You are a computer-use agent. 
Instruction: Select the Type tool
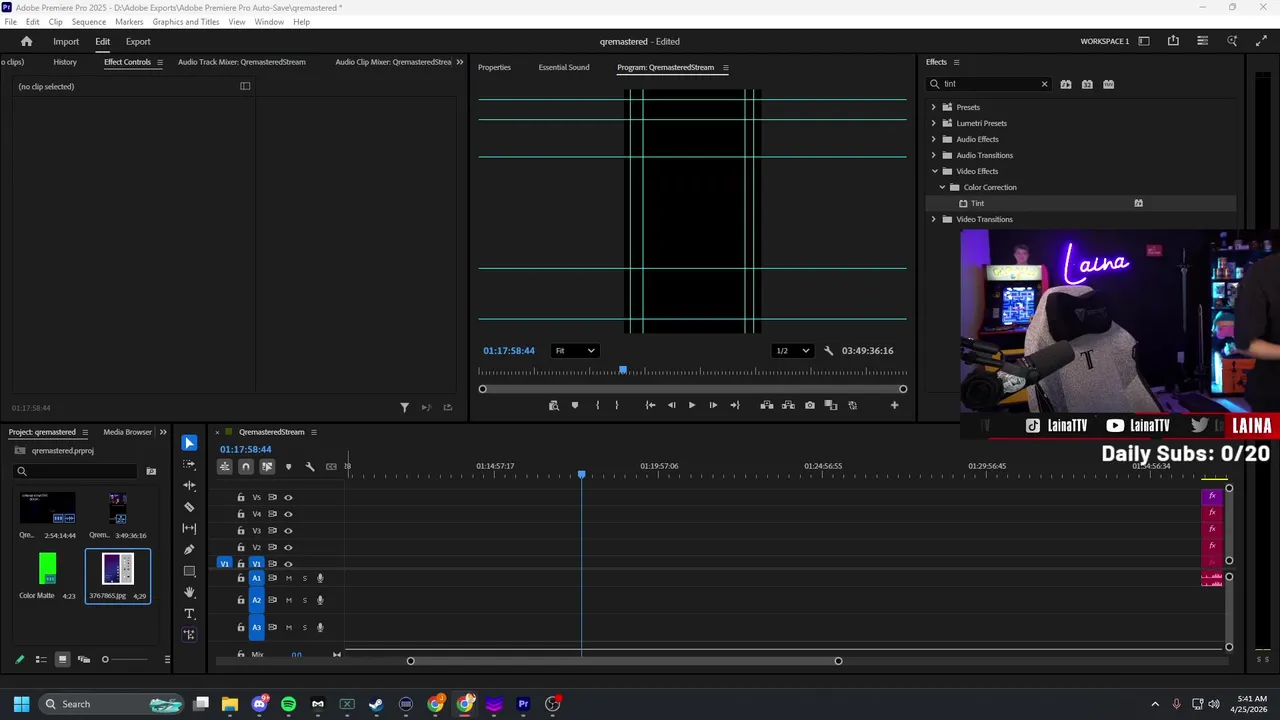click(x=189, y=613)
